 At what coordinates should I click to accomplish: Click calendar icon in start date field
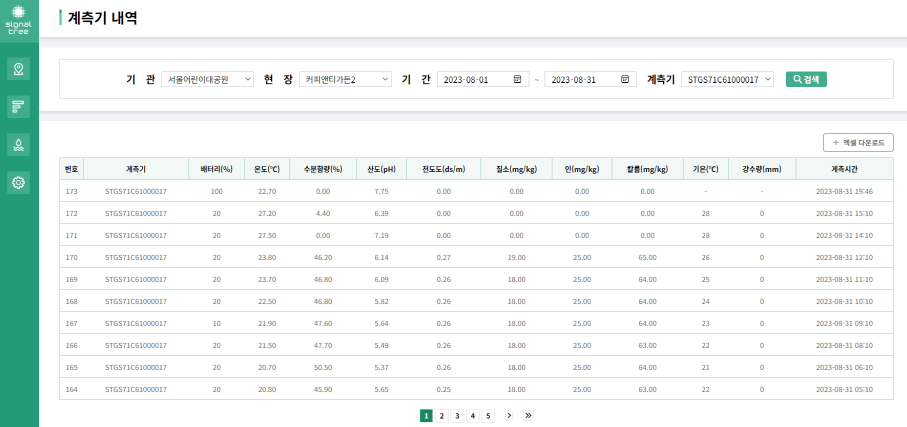pos(517,79)
